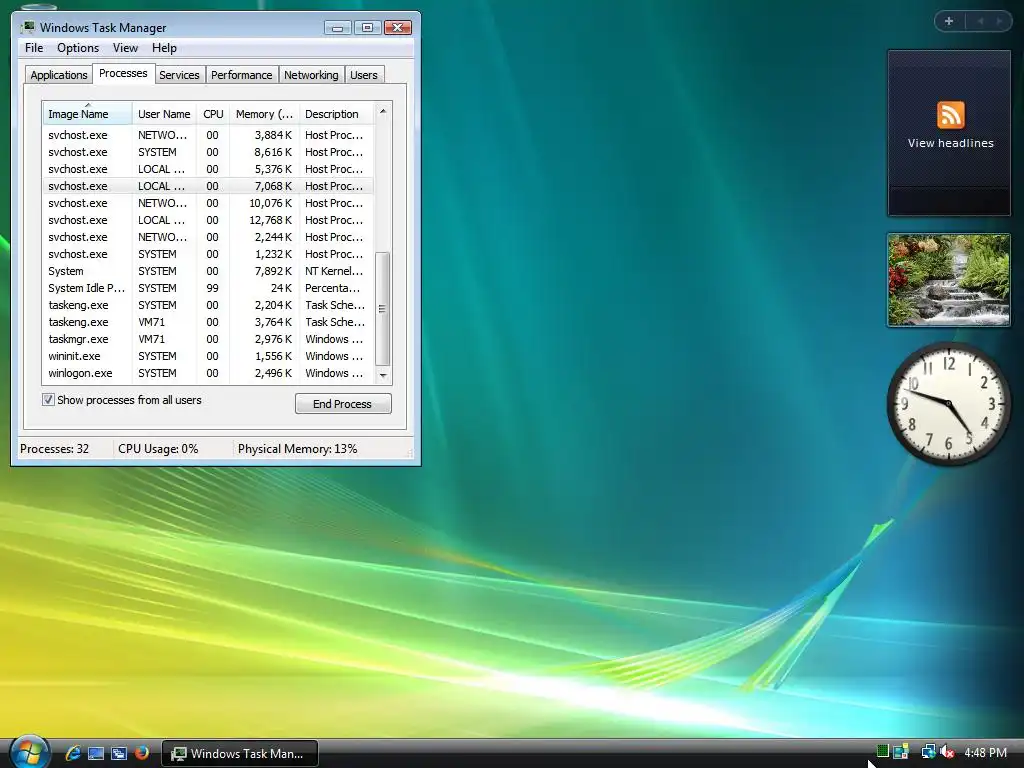1024x768 pixels.
Task: Launch Firefox from the Quick Launch bar
Action: coord(142,753)
